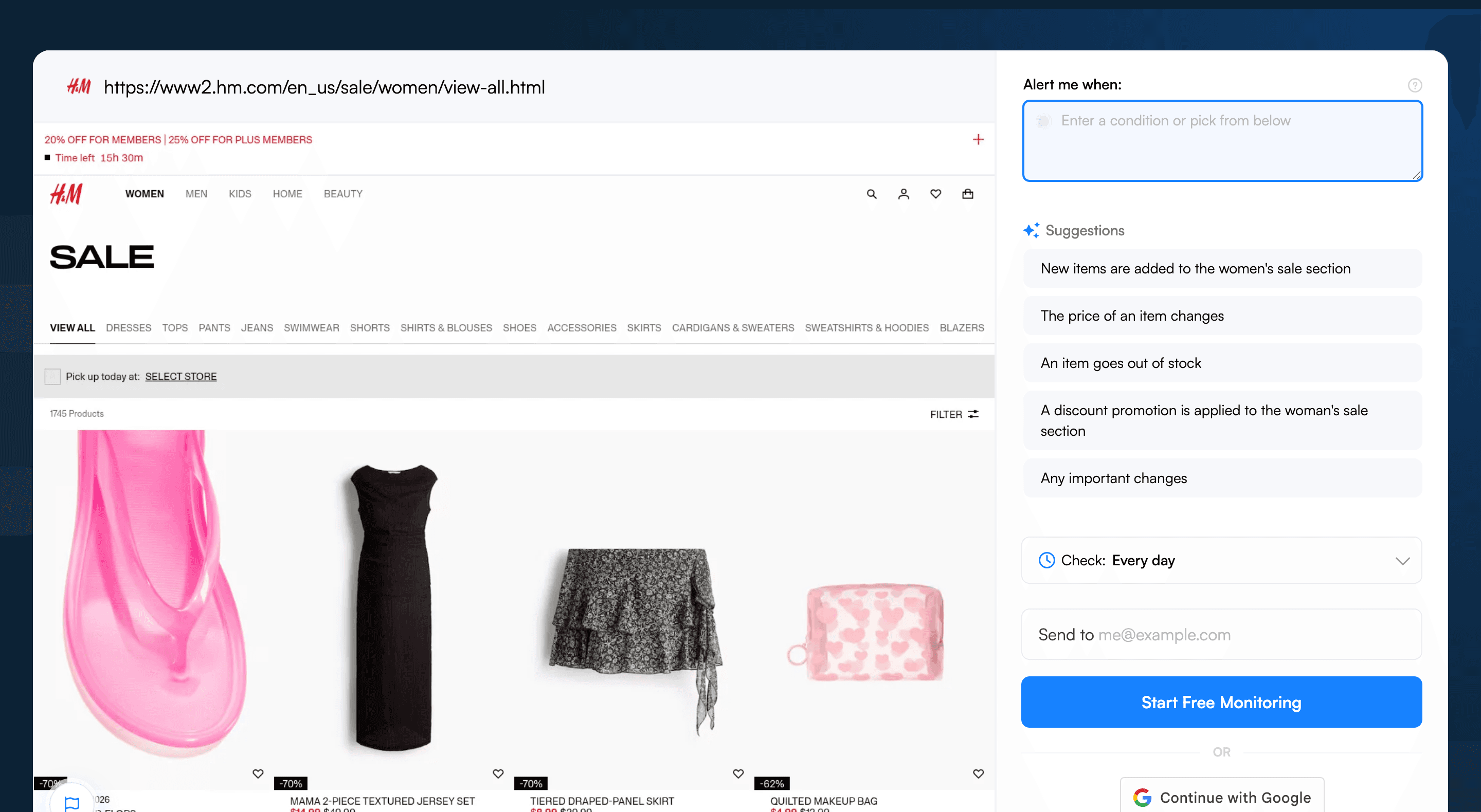Pick suggestion about new items added
1481x812 pixels.
[x=1222, y=268]
